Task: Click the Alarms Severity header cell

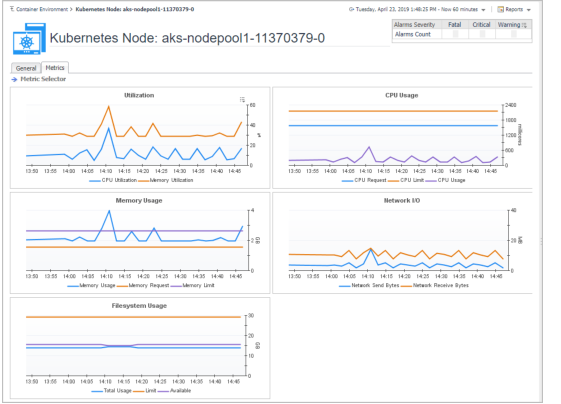Action: 417,25
